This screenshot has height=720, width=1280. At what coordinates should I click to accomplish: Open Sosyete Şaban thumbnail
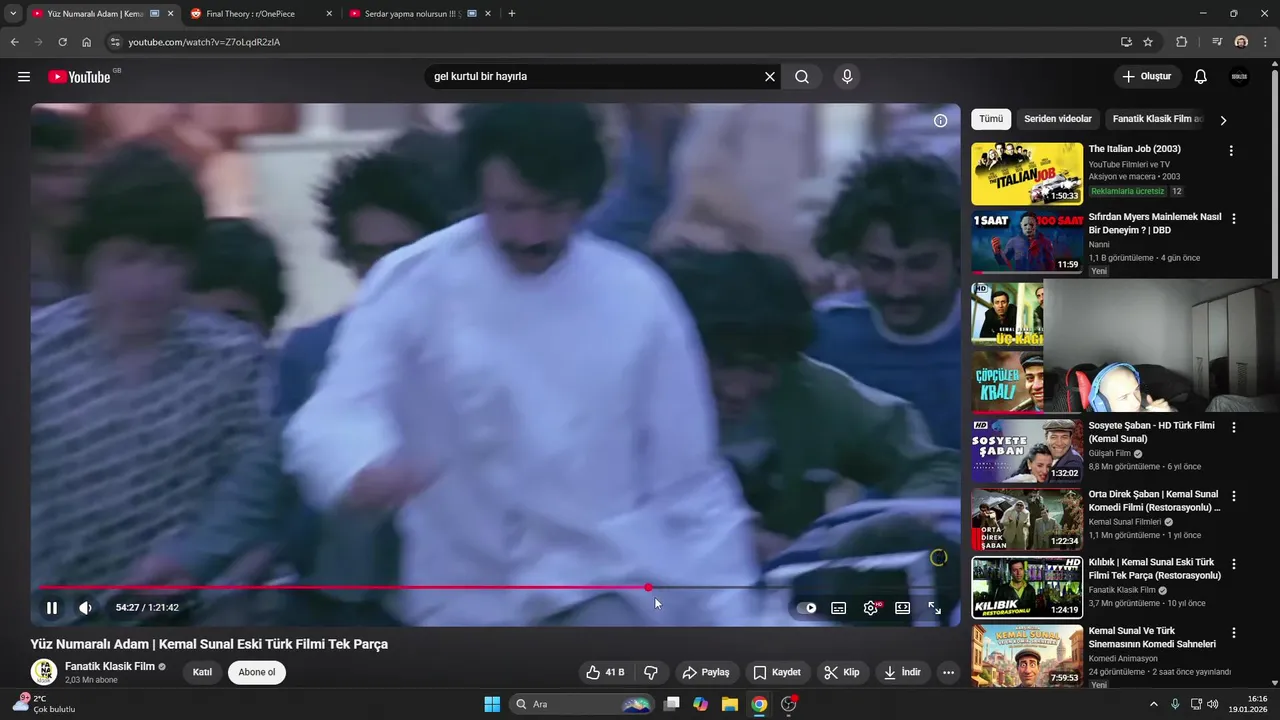pos(1027,450)
